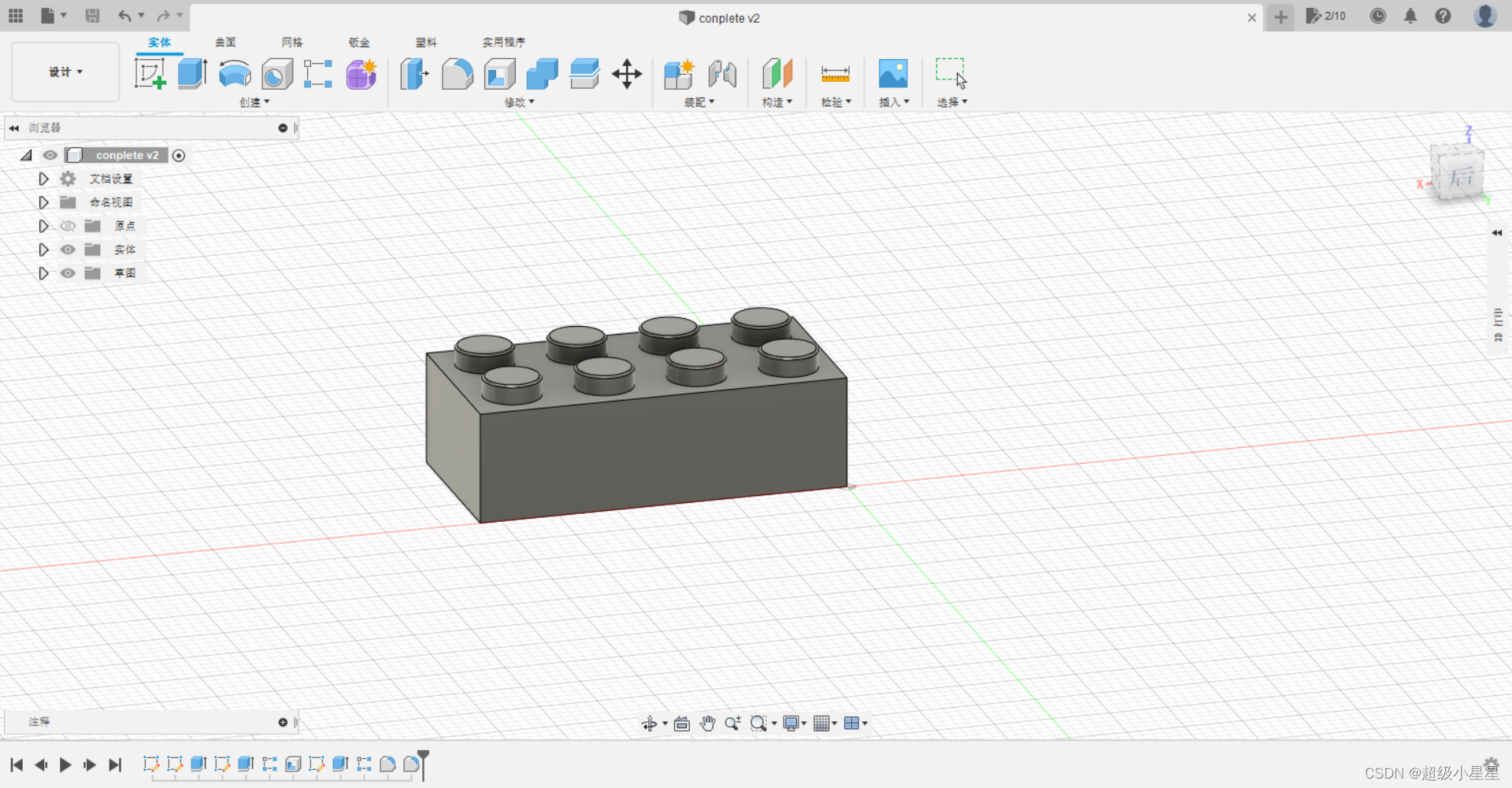Click the Redo arrow

click(163, 15)
